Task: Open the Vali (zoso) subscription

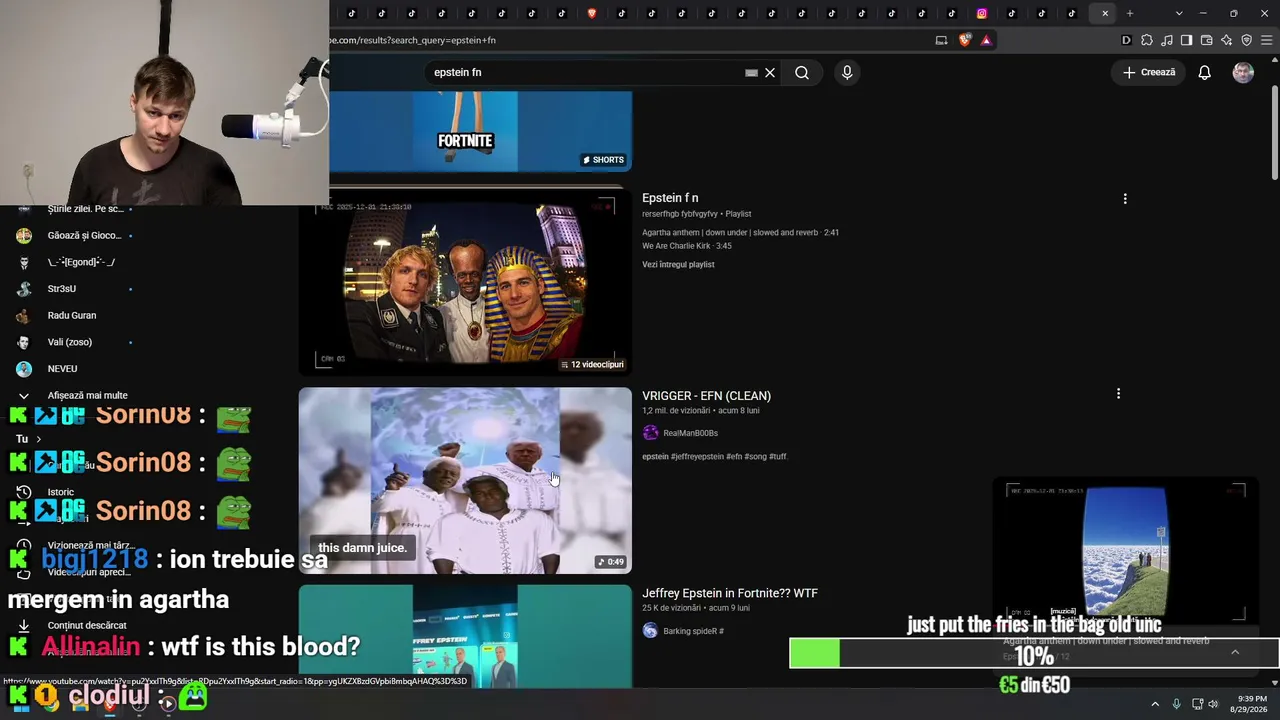Action: tap(70, 342)
